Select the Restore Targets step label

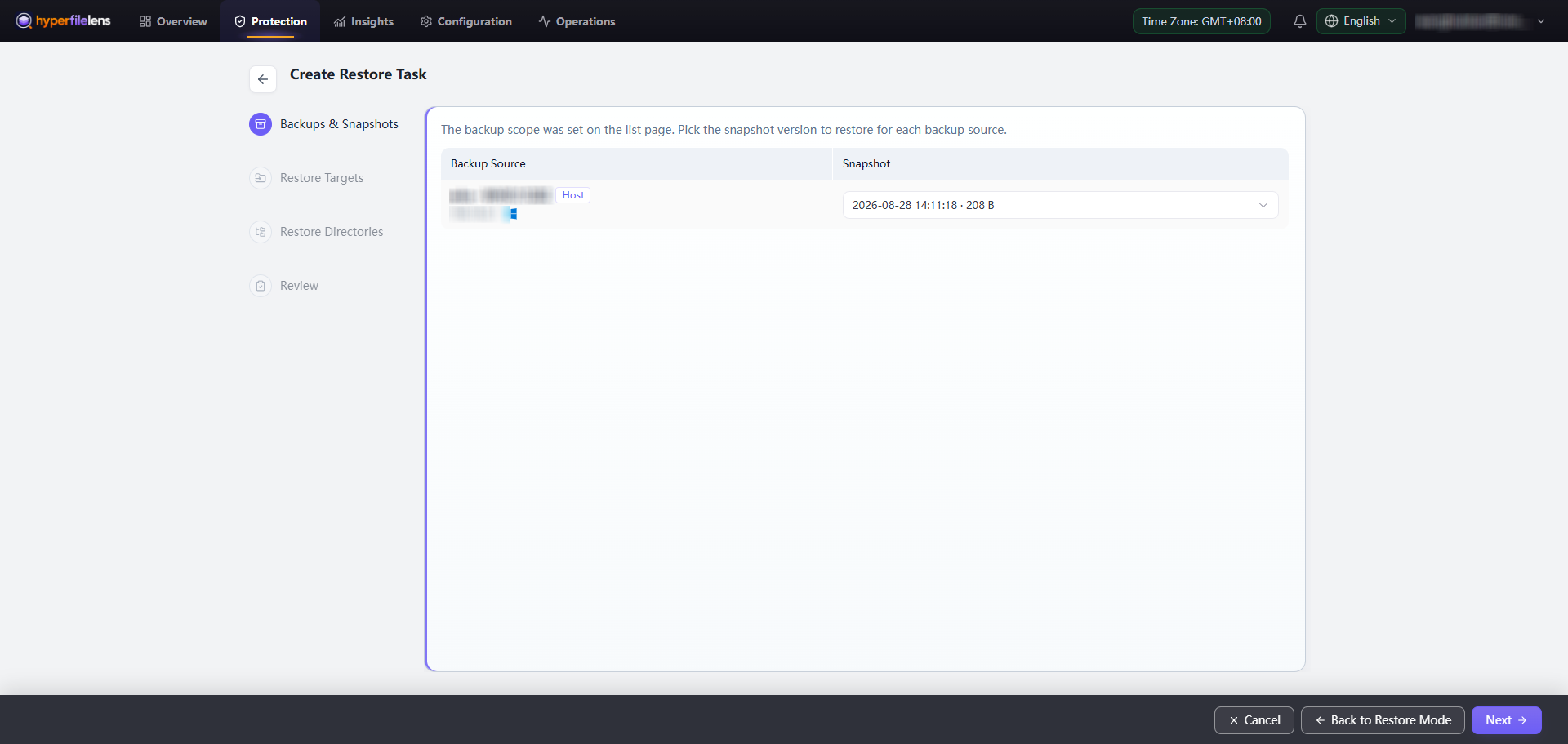point(322,178)
